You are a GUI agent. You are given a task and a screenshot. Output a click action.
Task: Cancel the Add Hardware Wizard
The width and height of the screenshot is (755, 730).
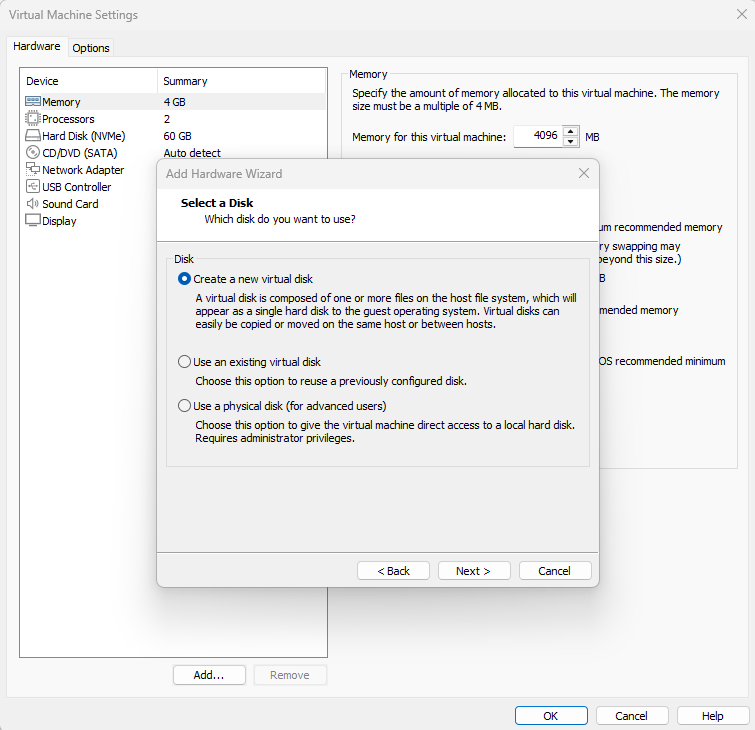click(555, 571)
